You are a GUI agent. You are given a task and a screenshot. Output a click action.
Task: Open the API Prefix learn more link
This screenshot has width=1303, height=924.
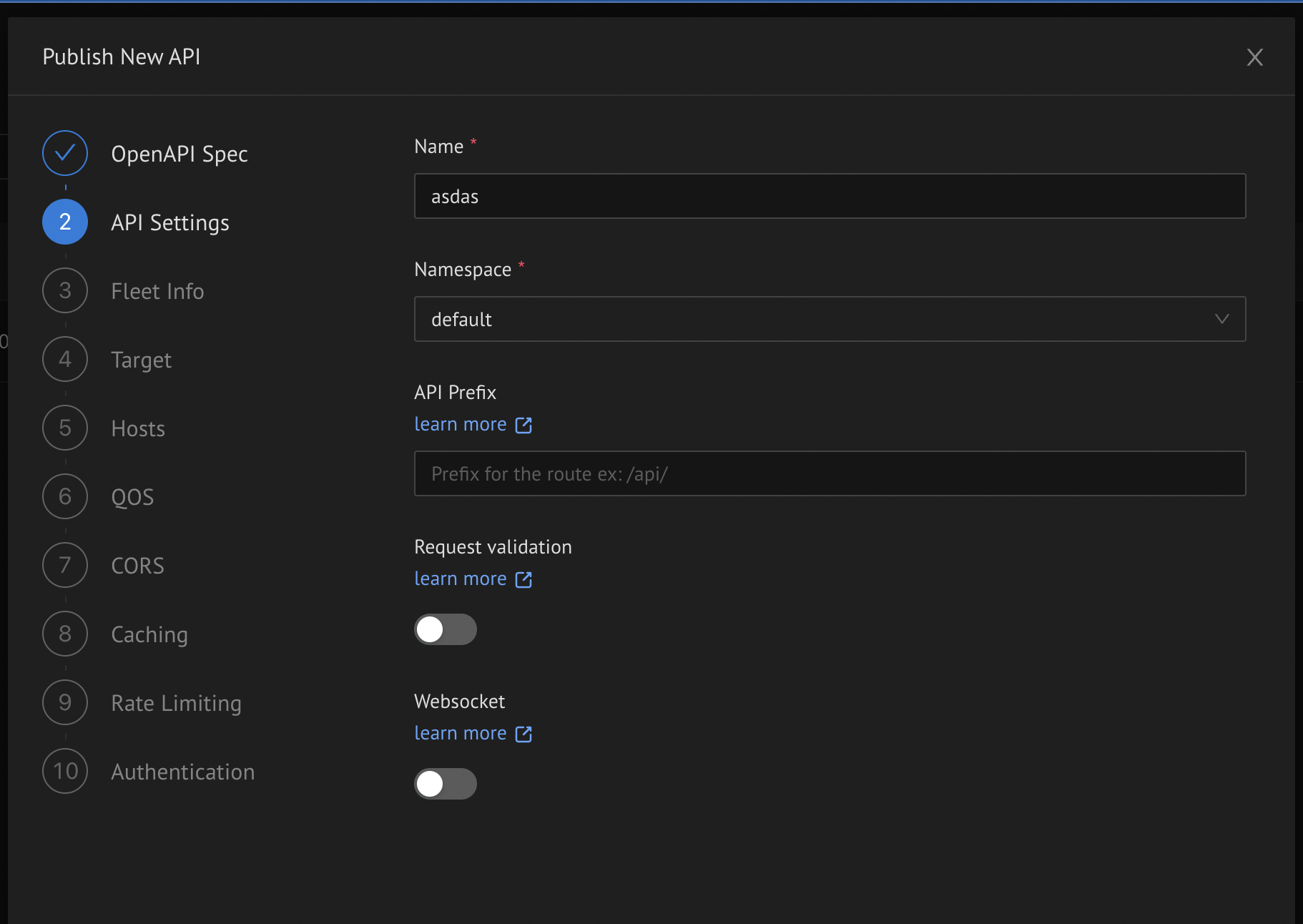pos(460,424)
